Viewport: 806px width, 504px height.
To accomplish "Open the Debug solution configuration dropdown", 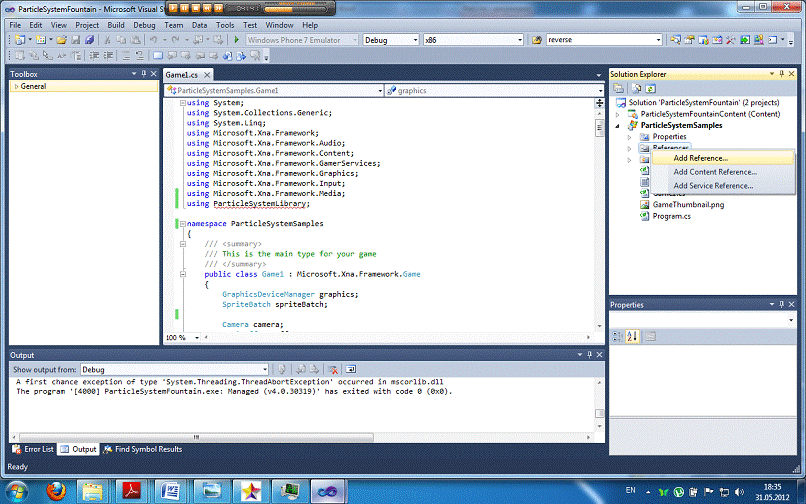I will (x=414, y=40).
